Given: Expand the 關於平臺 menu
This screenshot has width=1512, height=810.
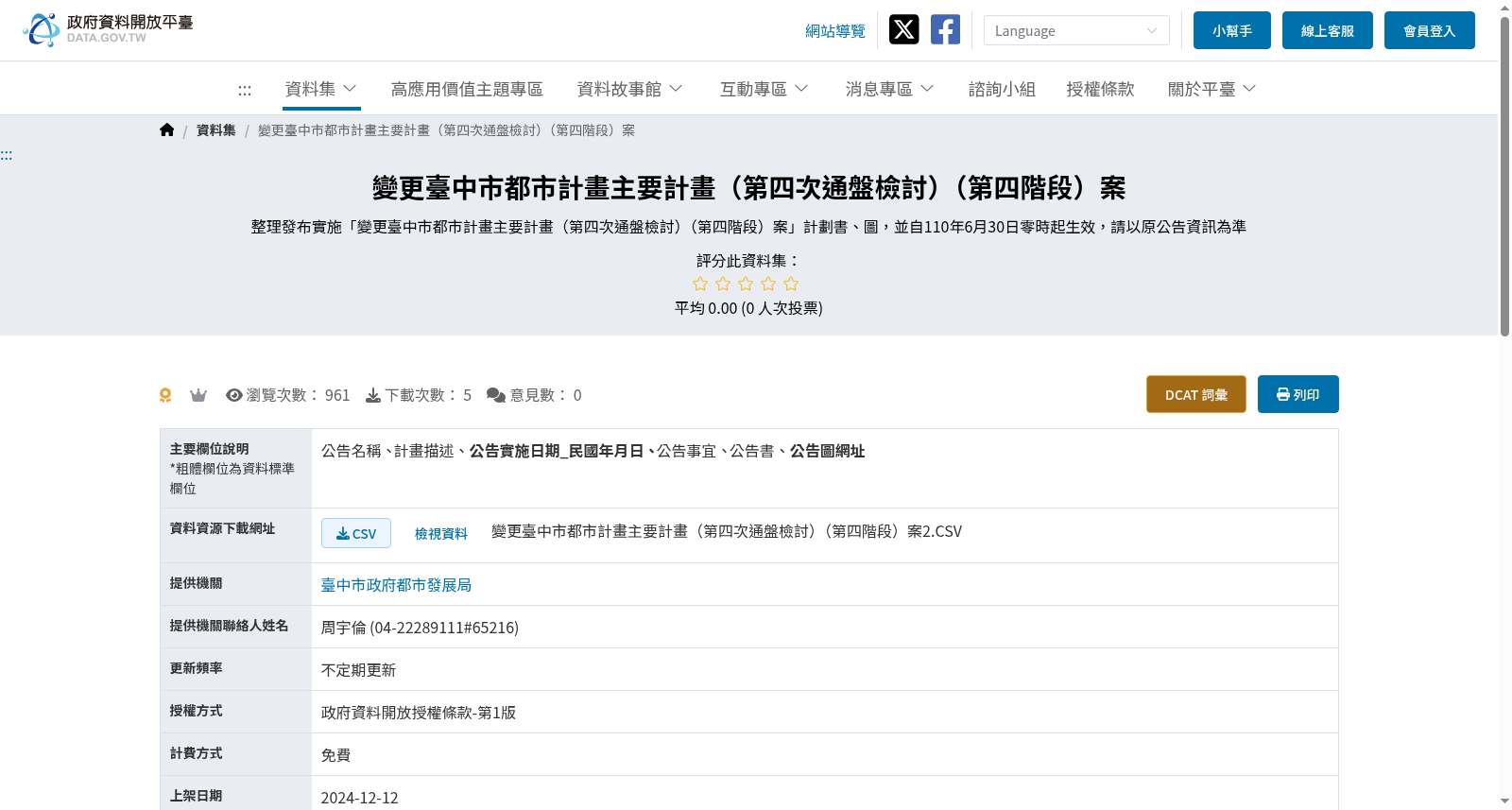Looking at the screenshot, I should (1211, 89).
